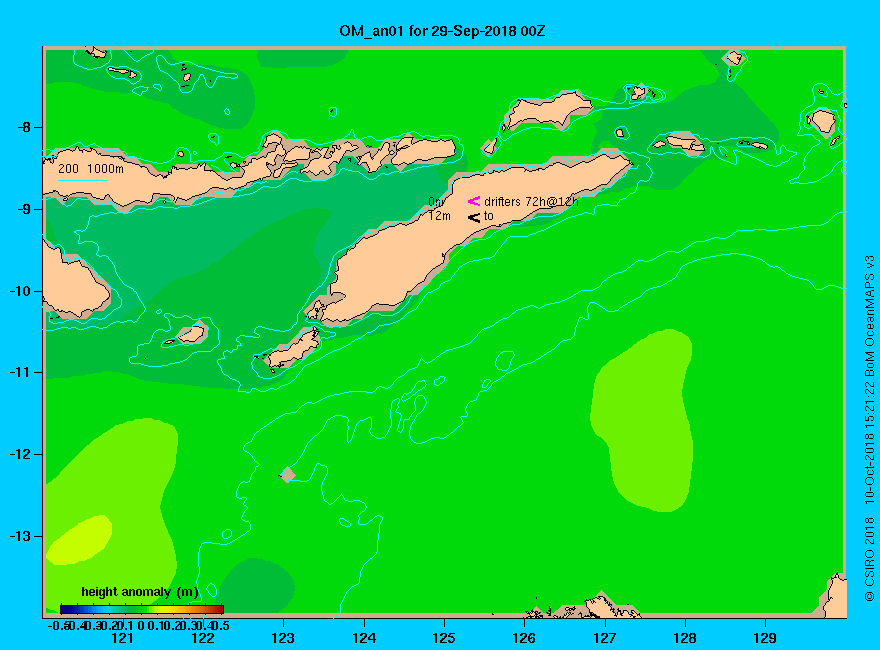This screenshot has width=880, height=650.
Task: Click the 'height anomaly (m)' legend label
Action: click(x=140, y=592)
